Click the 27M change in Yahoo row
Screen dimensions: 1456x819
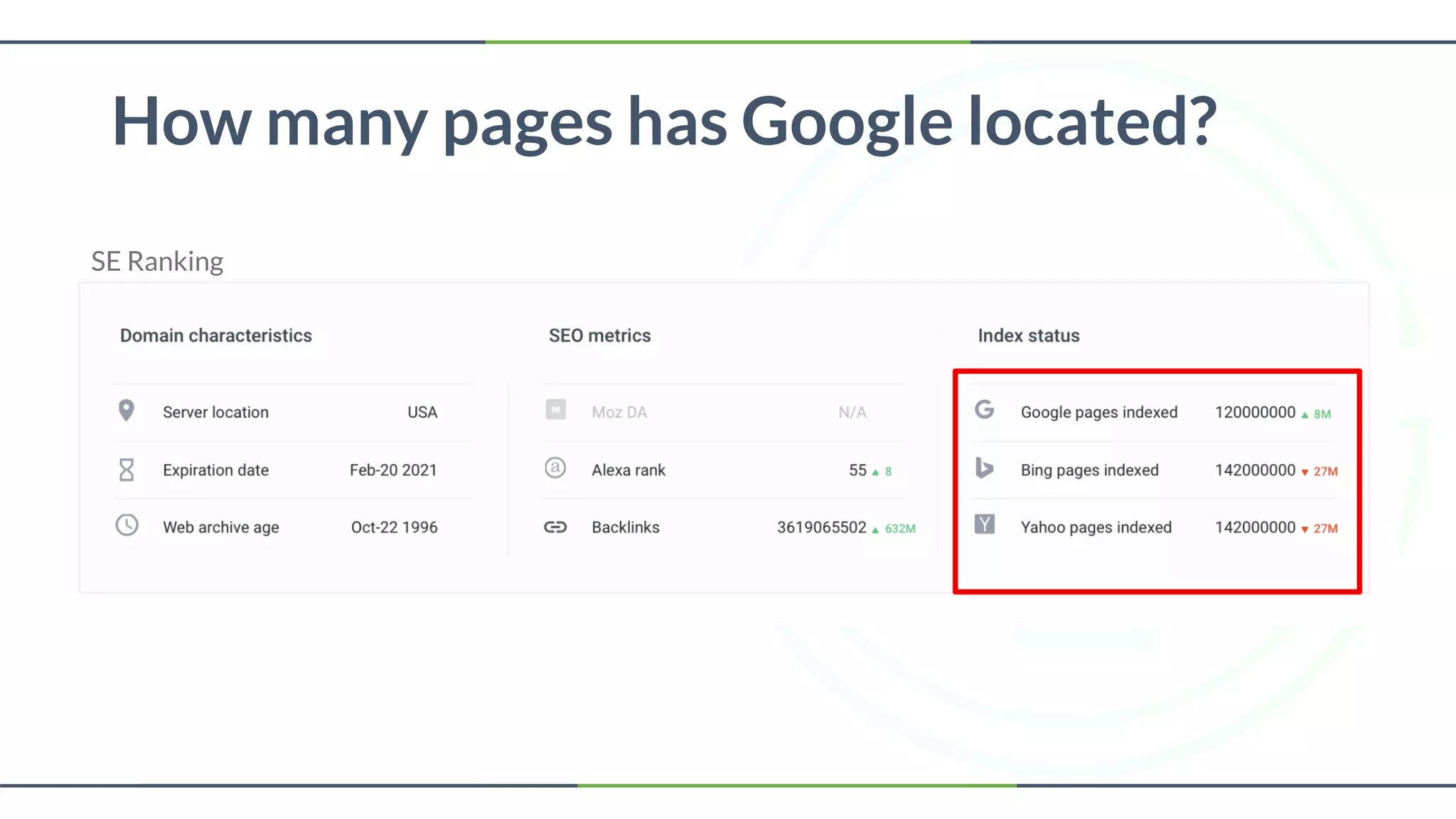point(1326,529)
